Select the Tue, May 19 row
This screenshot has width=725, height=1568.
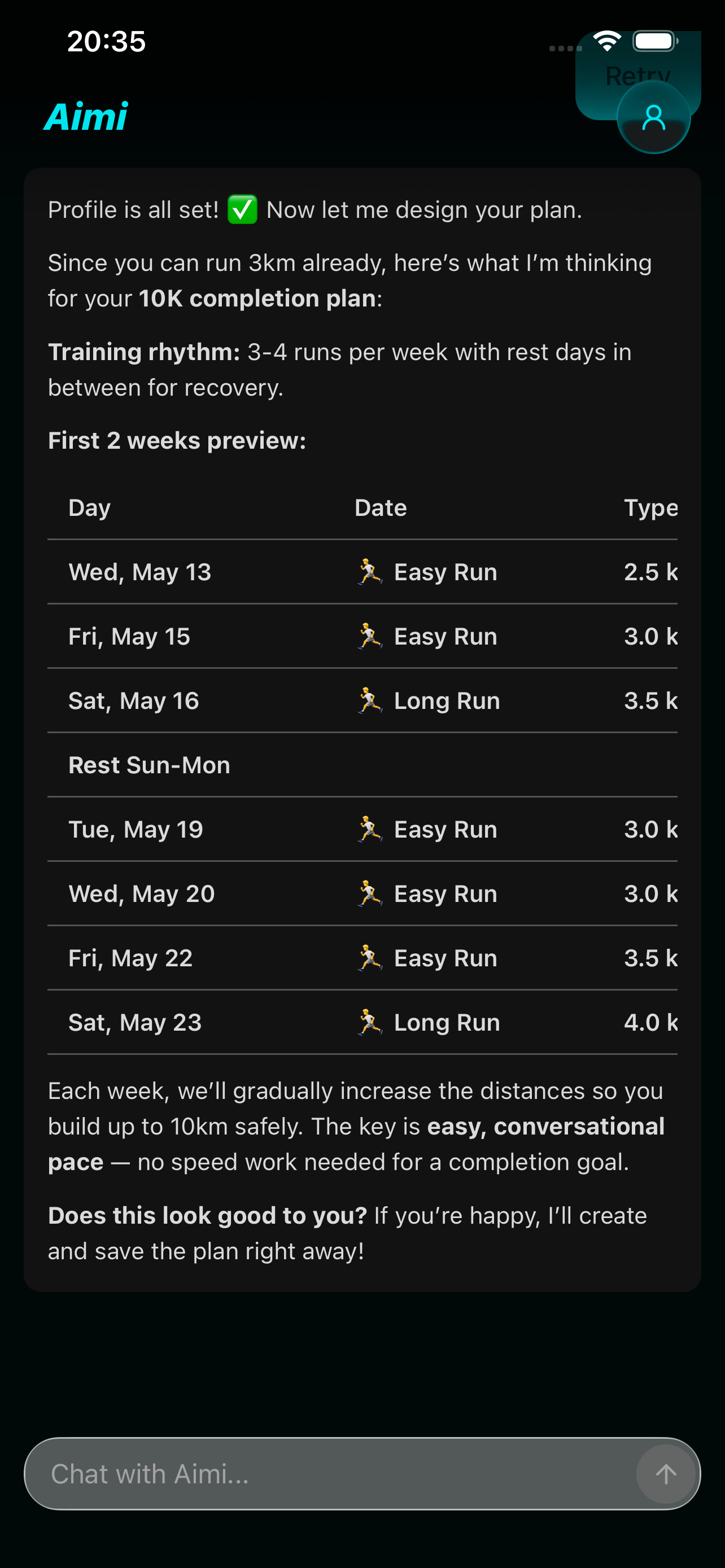[x=362, y=830]
